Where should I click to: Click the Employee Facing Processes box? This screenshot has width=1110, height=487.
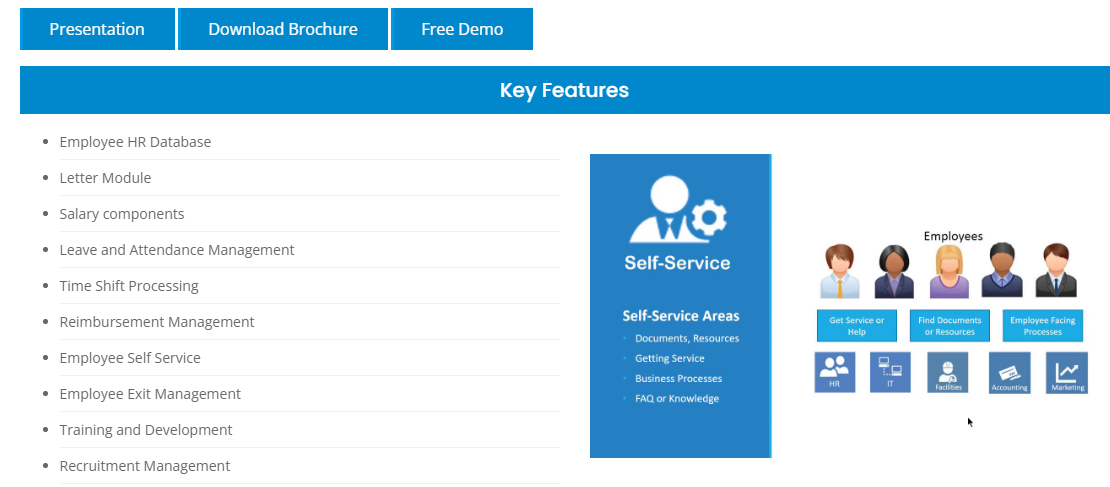click(1043, 326)
